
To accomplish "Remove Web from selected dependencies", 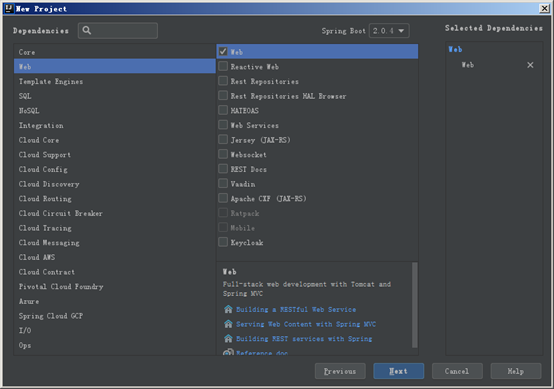I will click(x=530, y=65).
